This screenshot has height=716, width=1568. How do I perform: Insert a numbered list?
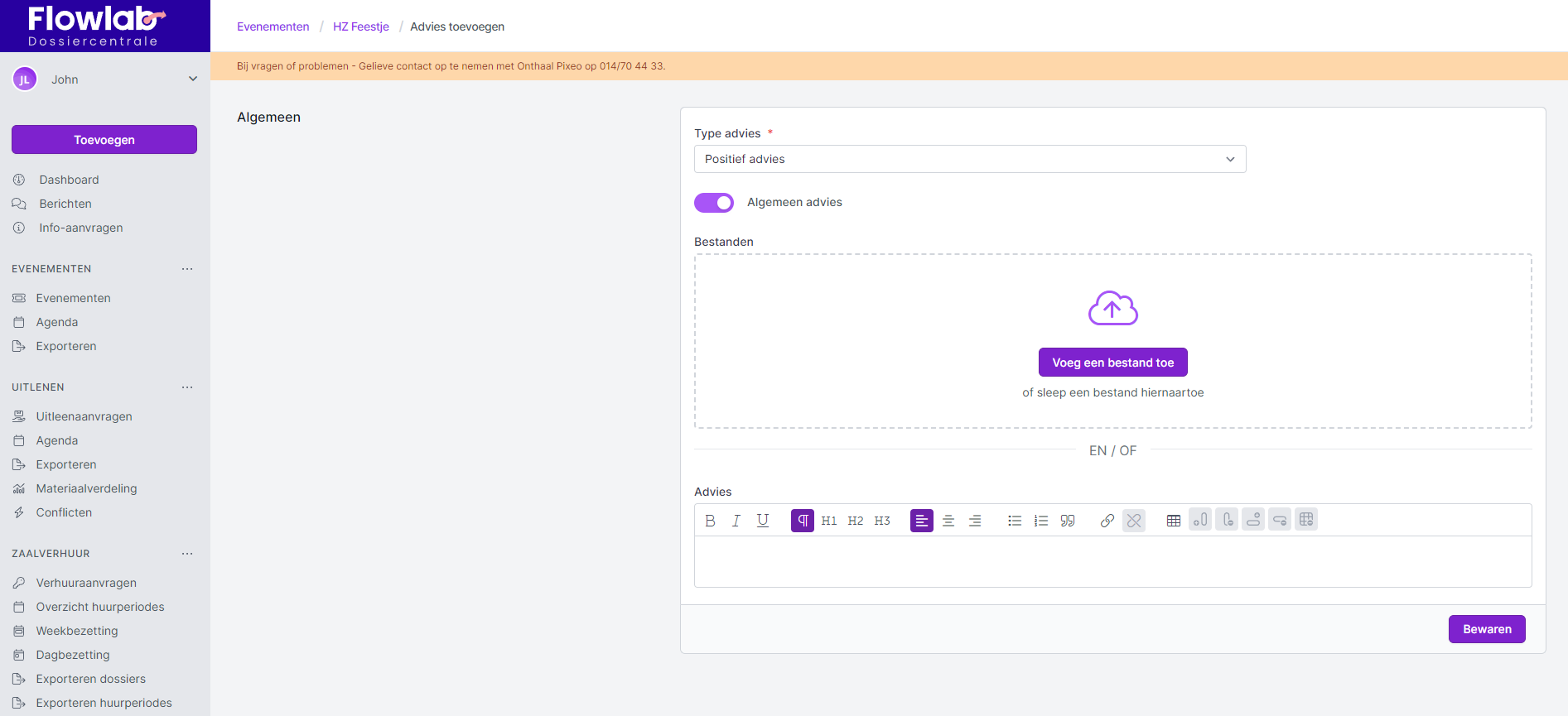pyautogui.click(x=1041, y=521)
